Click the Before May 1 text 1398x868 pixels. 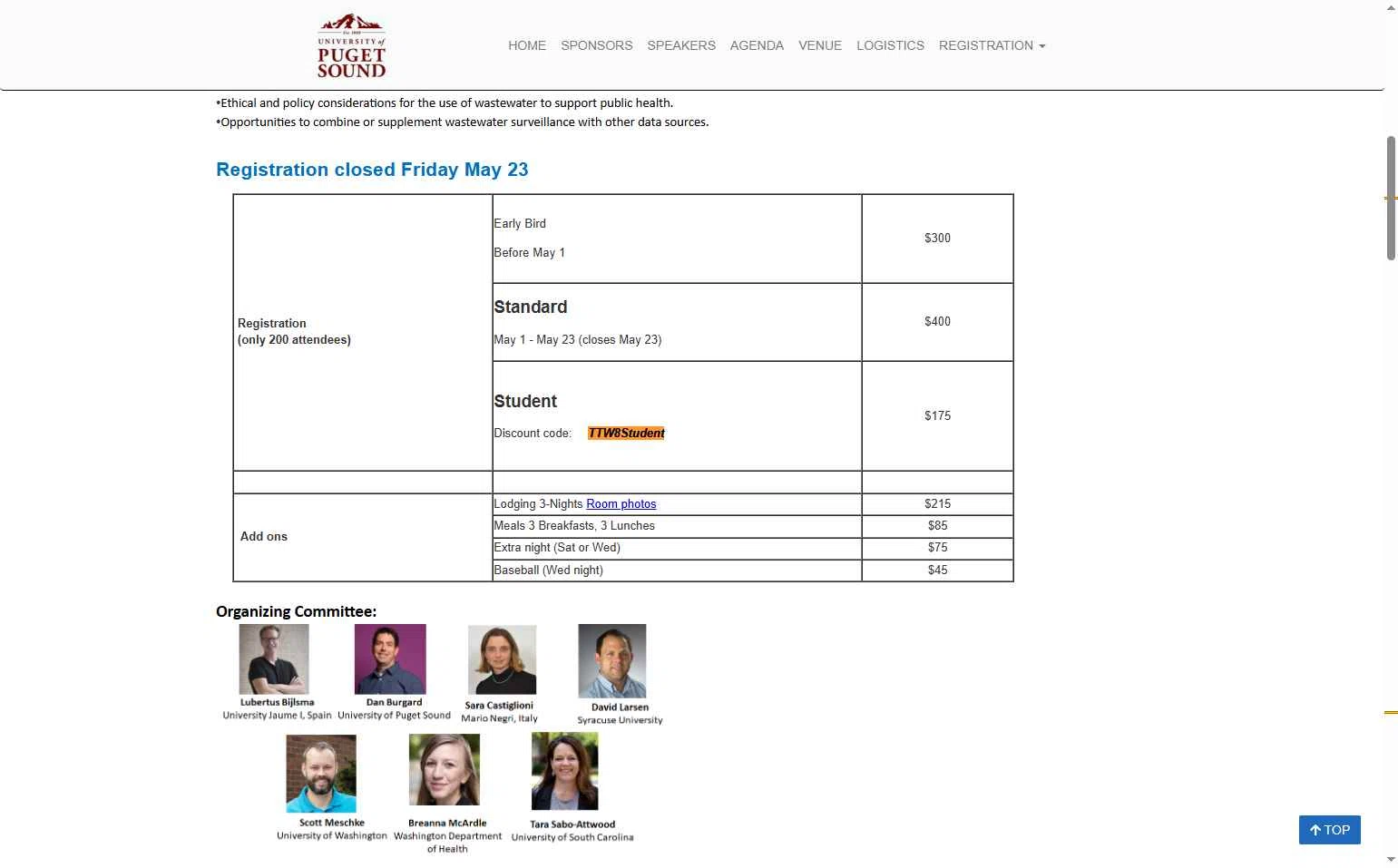coord(530,253)
